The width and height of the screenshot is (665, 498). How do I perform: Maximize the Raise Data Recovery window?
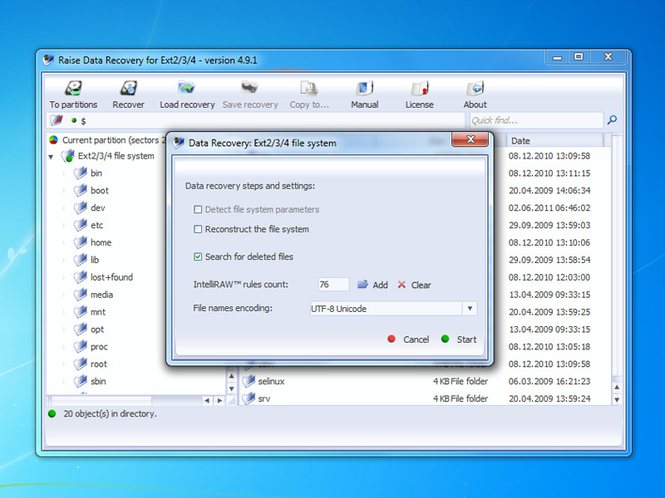pos(578,56)
